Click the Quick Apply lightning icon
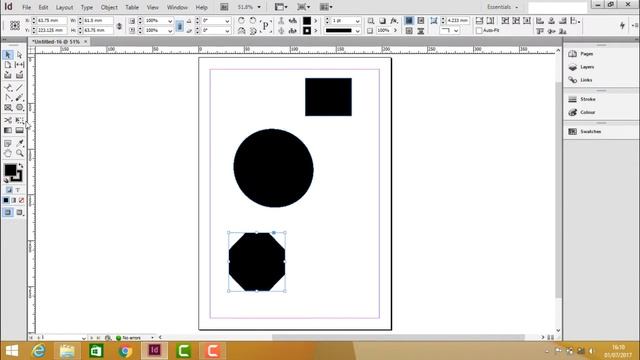 (x=622, y=25)
